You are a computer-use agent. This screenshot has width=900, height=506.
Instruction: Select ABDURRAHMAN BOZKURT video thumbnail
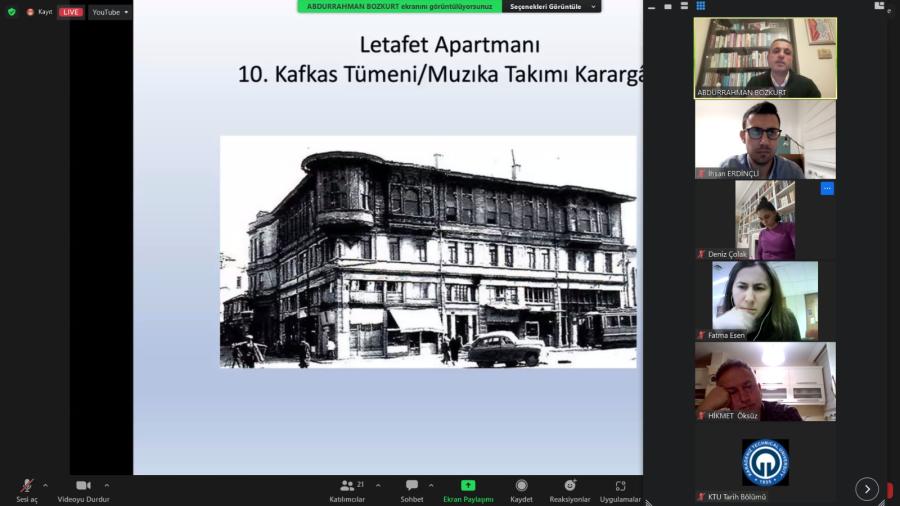765,58
